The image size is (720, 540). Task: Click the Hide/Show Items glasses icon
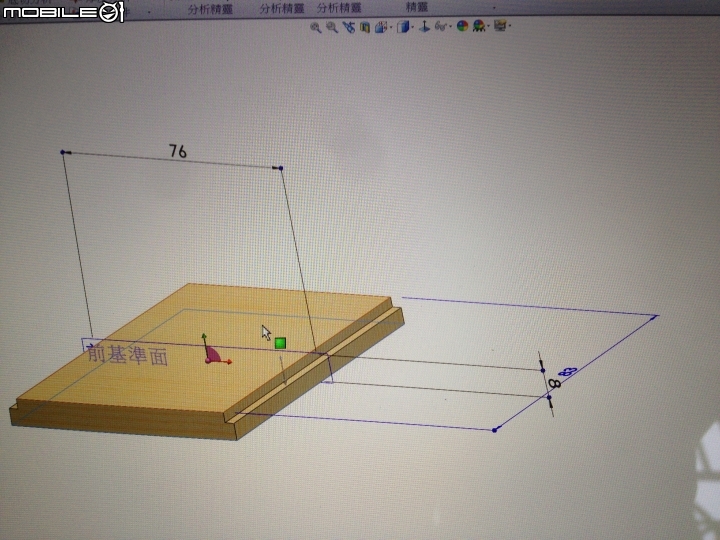(441, 27)
